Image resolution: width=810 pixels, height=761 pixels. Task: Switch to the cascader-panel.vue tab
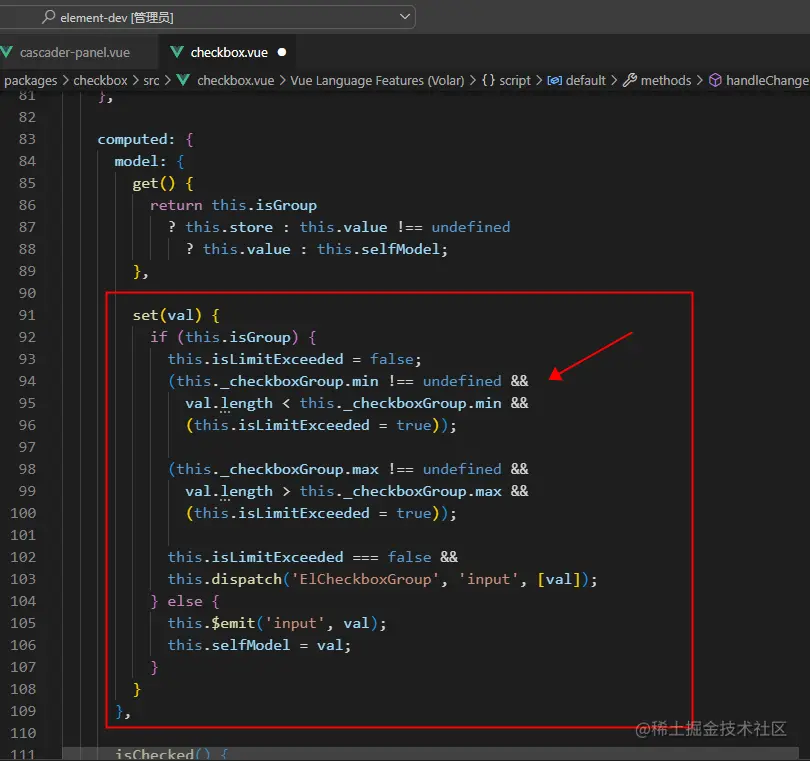tap(75, 52)
